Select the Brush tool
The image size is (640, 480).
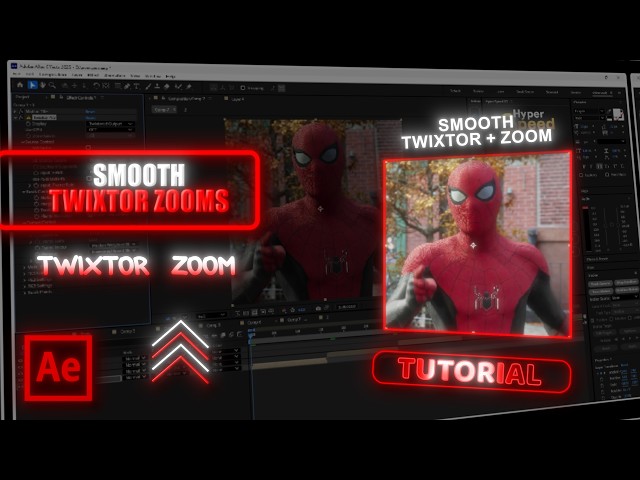[x=148, y=86]
